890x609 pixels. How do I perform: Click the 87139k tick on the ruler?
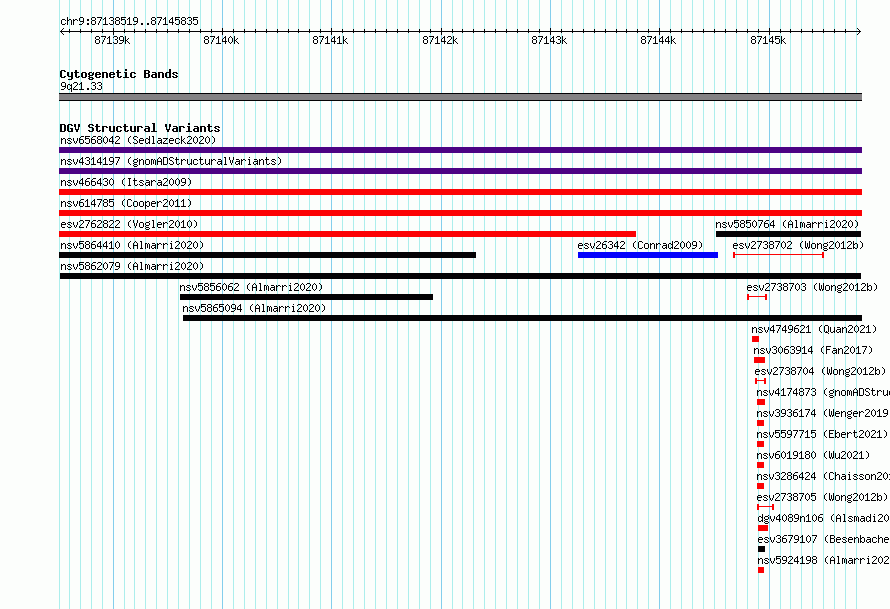pos(112,40)
